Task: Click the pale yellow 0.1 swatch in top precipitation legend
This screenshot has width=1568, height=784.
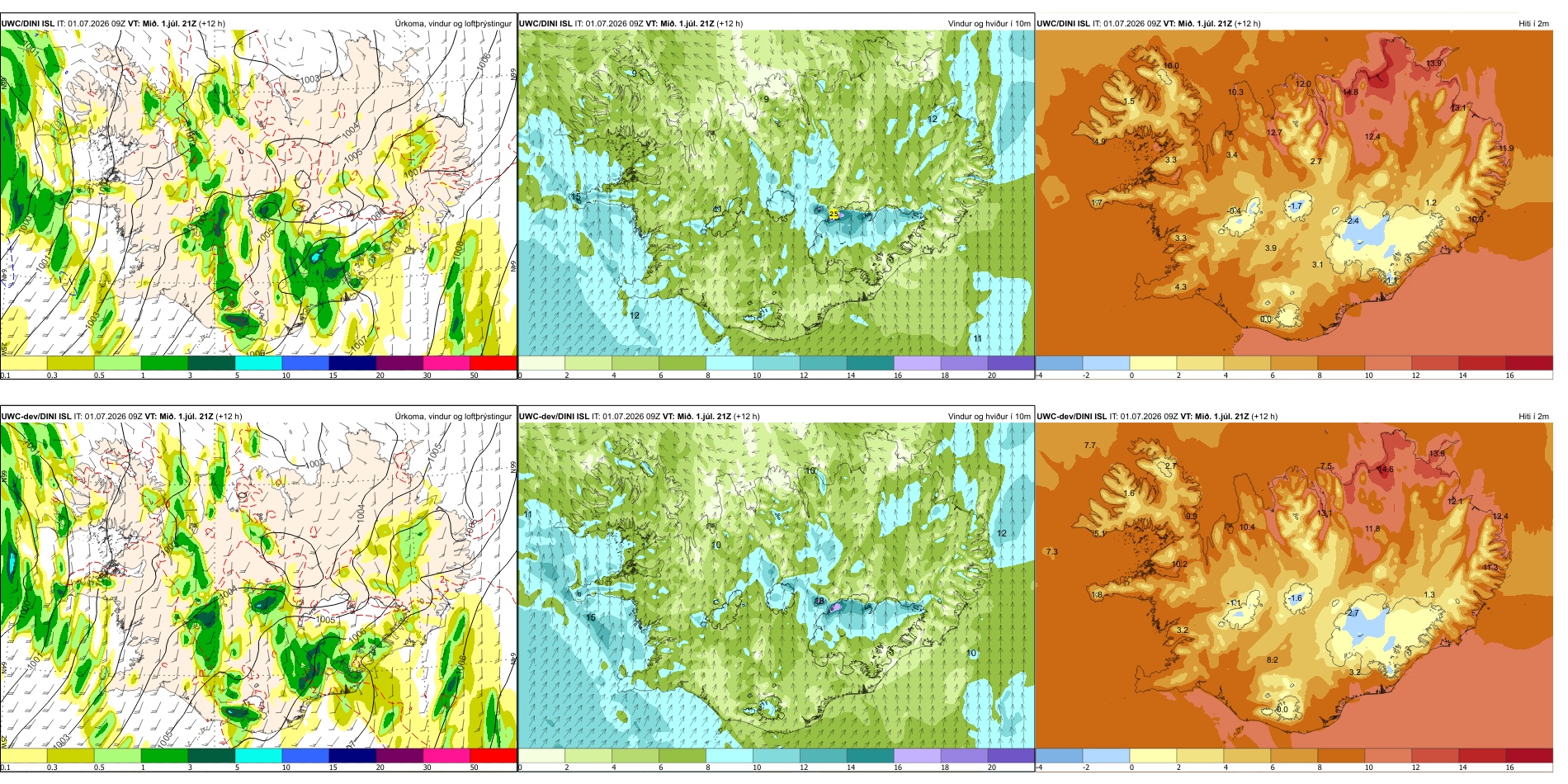Action: 24,363
